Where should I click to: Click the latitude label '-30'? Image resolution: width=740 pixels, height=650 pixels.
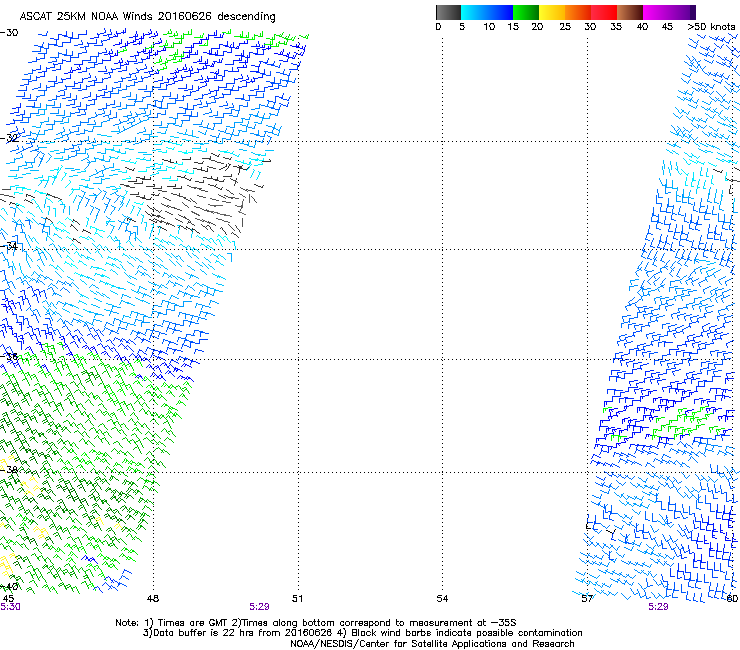tap(9, 33)
